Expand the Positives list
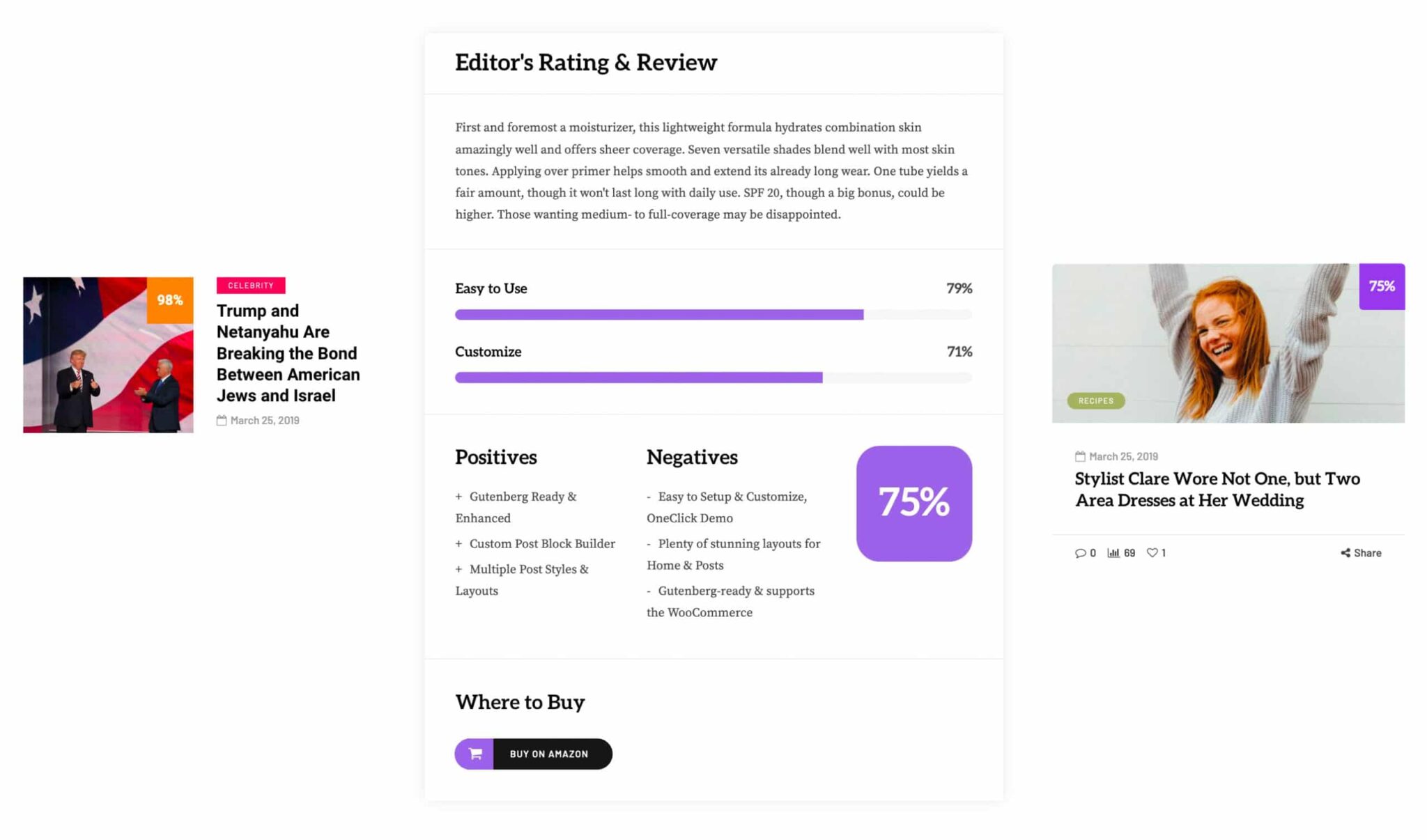This screenshot has height=840, width=1427. (x=495, y=458)
